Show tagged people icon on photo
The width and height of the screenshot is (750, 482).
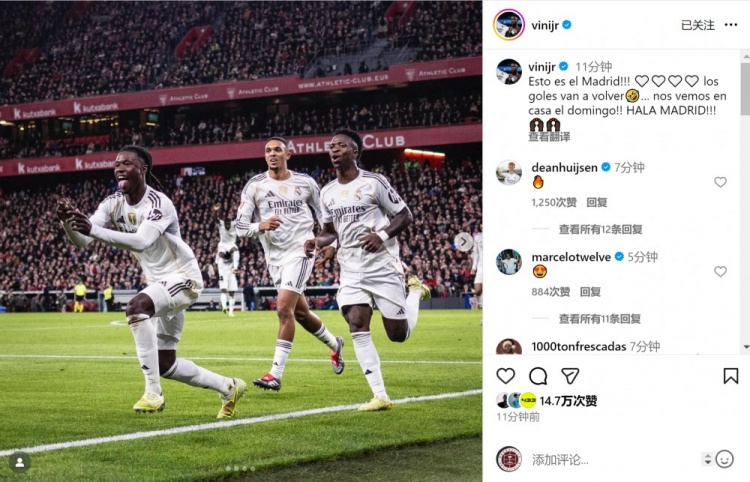20,462
